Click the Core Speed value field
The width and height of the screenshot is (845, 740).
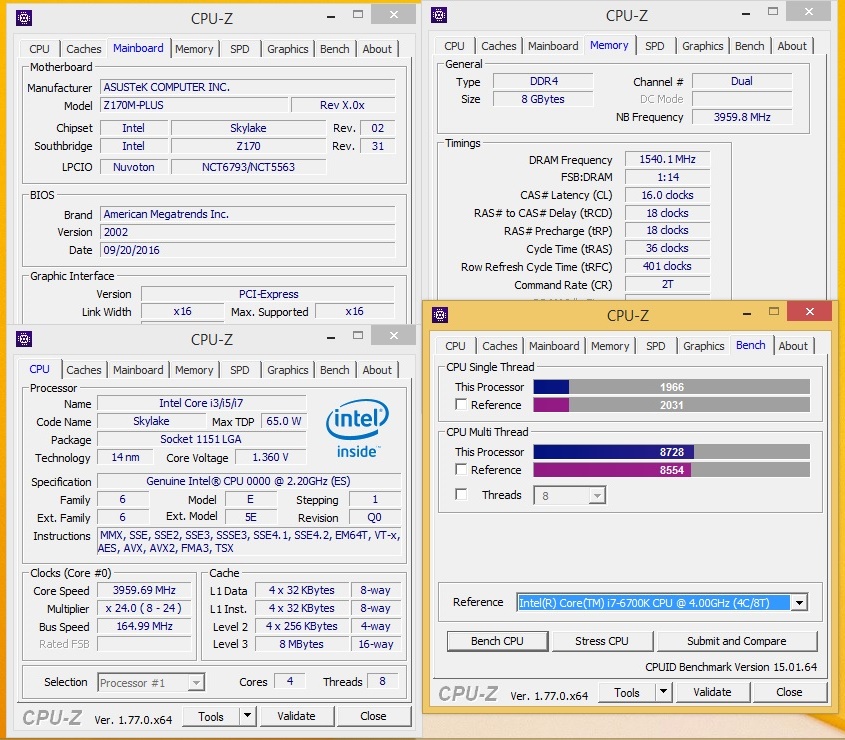(144, 590)
